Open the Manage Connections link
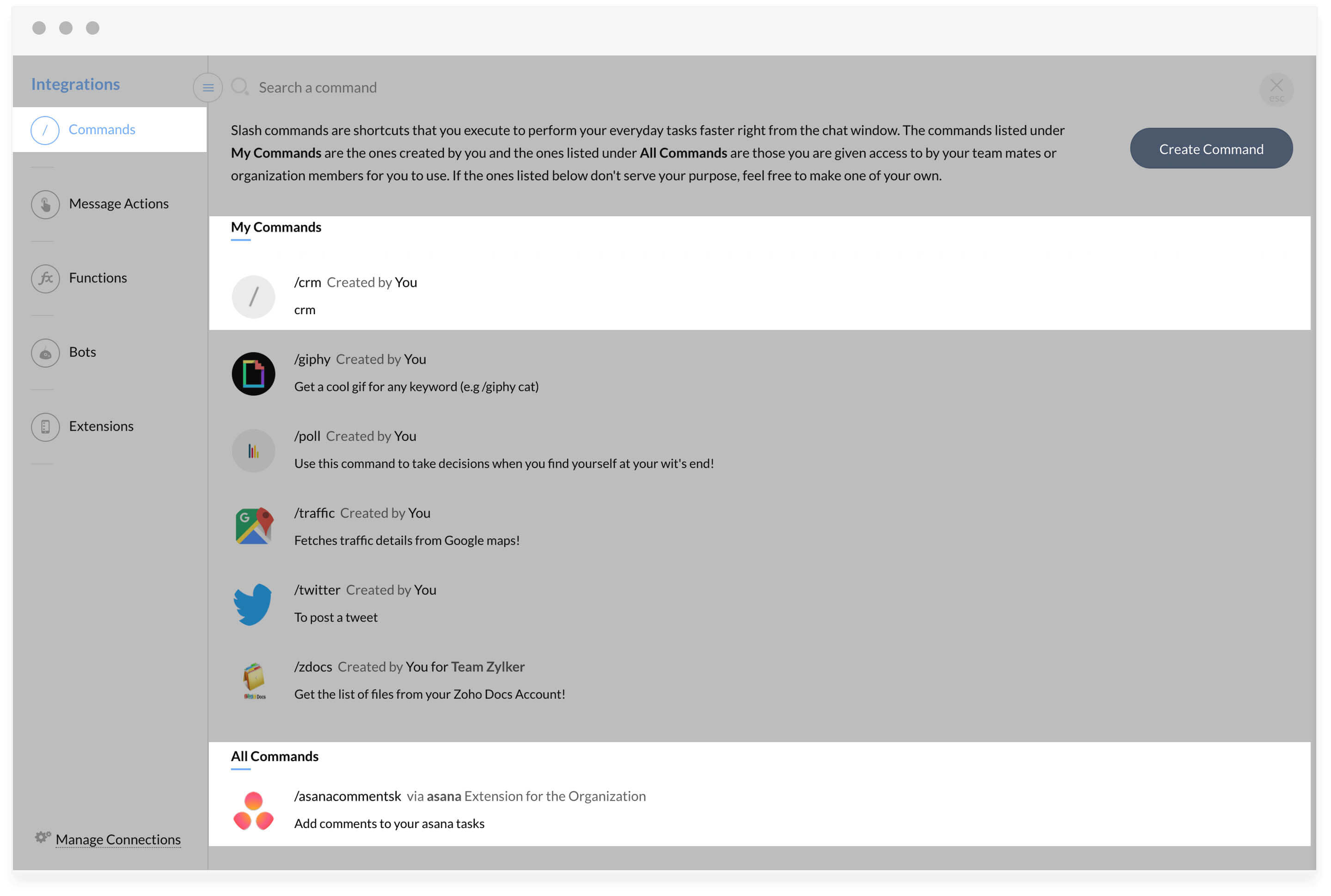This screenshot has height=896, width=1331. (118, 839)
